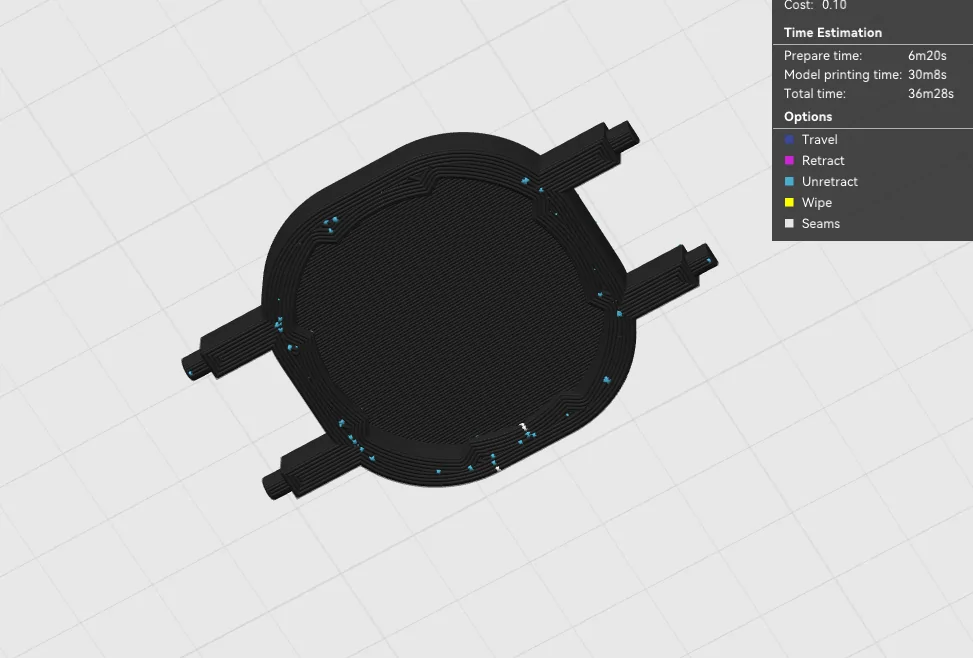
Task: Toggle the white Seams swatch
Action: 789,223
